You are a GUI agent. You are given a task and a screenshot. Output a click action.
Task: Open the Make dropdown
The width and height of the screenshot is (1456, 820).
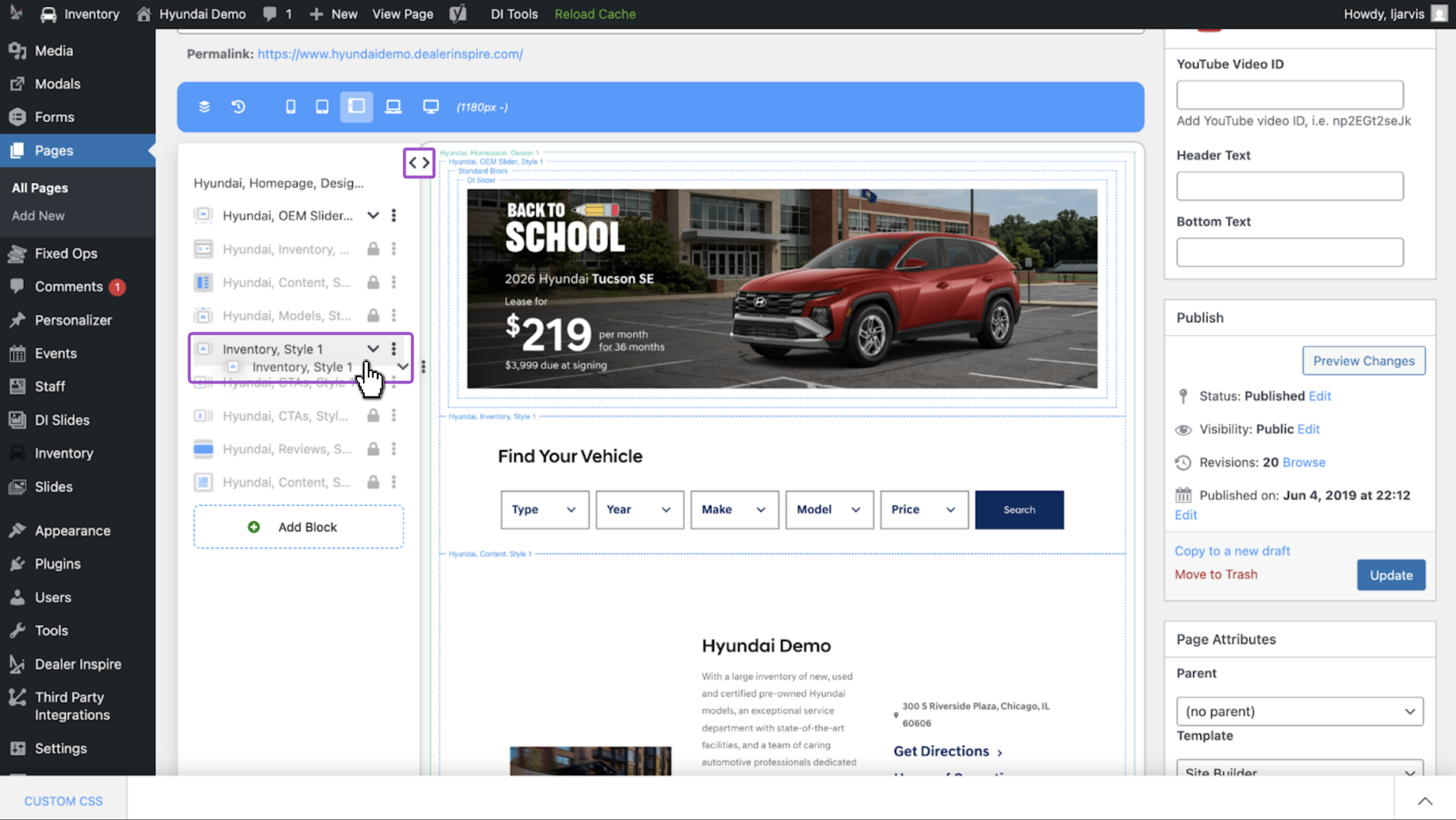pos(734,510)
